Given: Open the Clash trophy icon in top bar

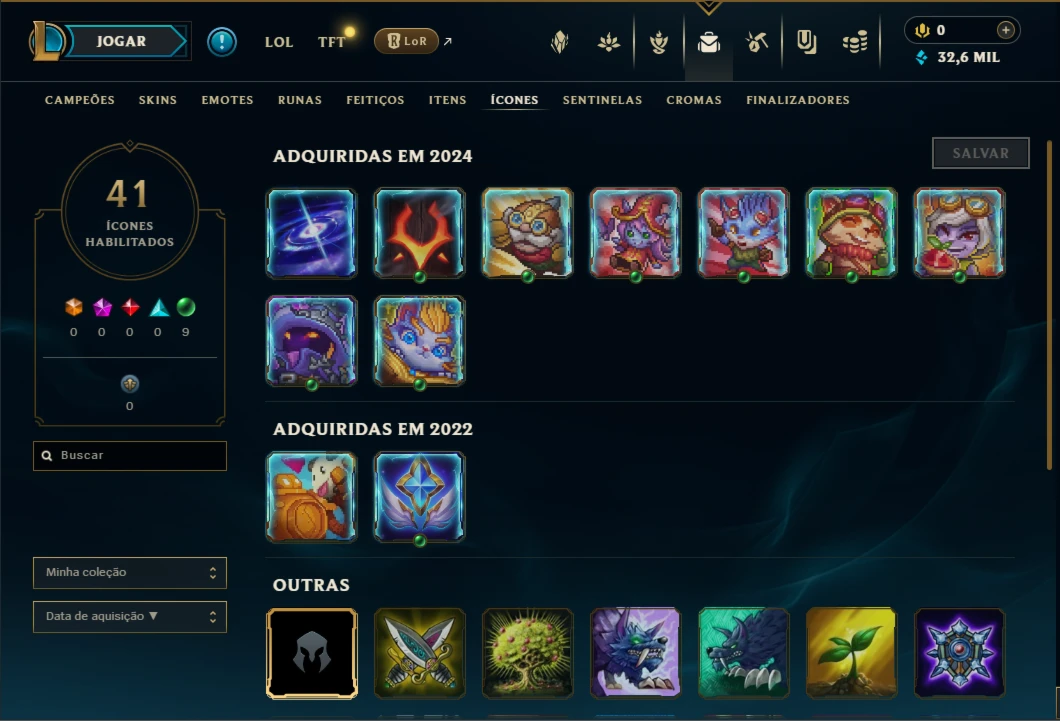Looking at the screenshot, I should pos(658,43).
